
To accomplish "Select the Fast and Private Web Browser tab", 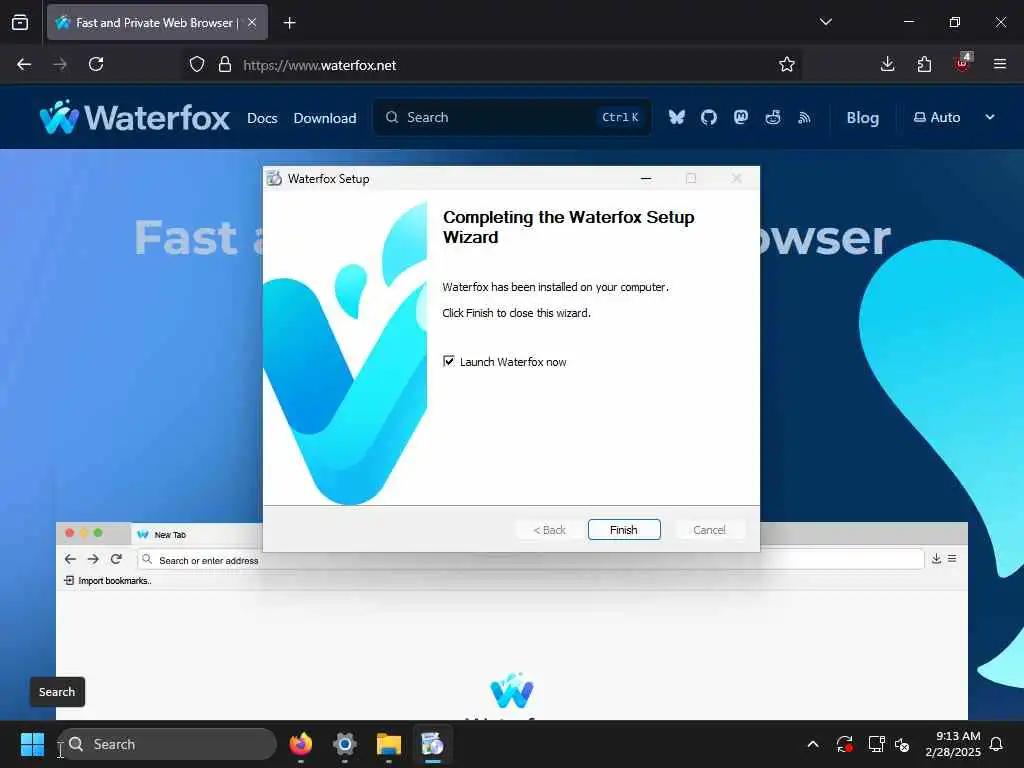I will 157,23.
